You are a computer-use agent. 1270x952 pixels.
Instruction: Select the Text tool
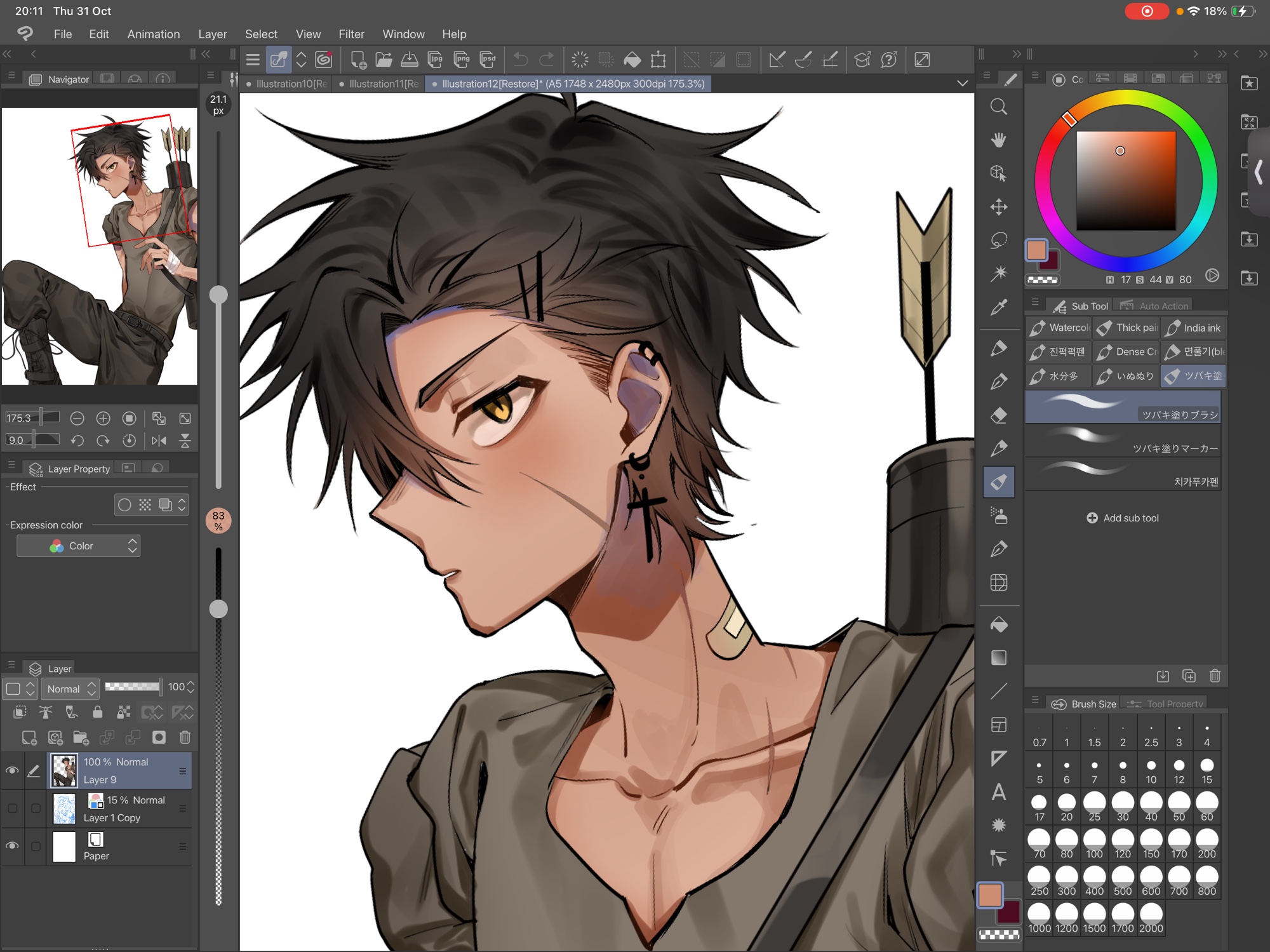[998, 792]
